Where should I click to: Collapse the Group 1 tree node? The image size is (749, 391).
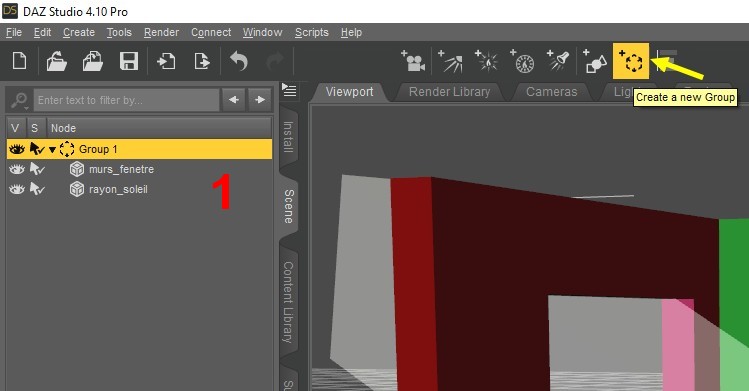[53, 150]
